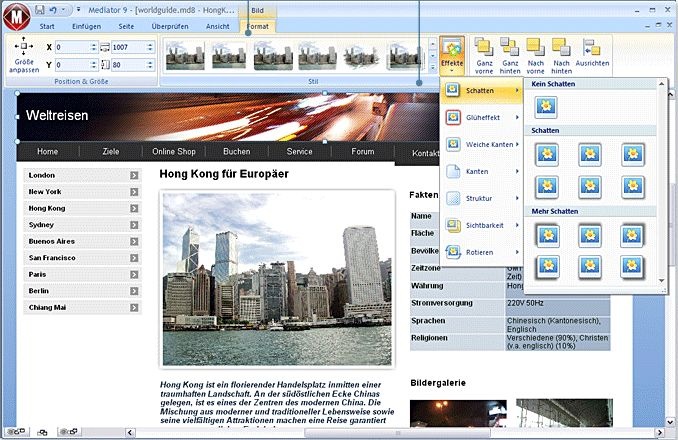Viewport: 678px width, 440px height.
Task: Click the San Francisco arrow button
Action: tap(134, 258)
